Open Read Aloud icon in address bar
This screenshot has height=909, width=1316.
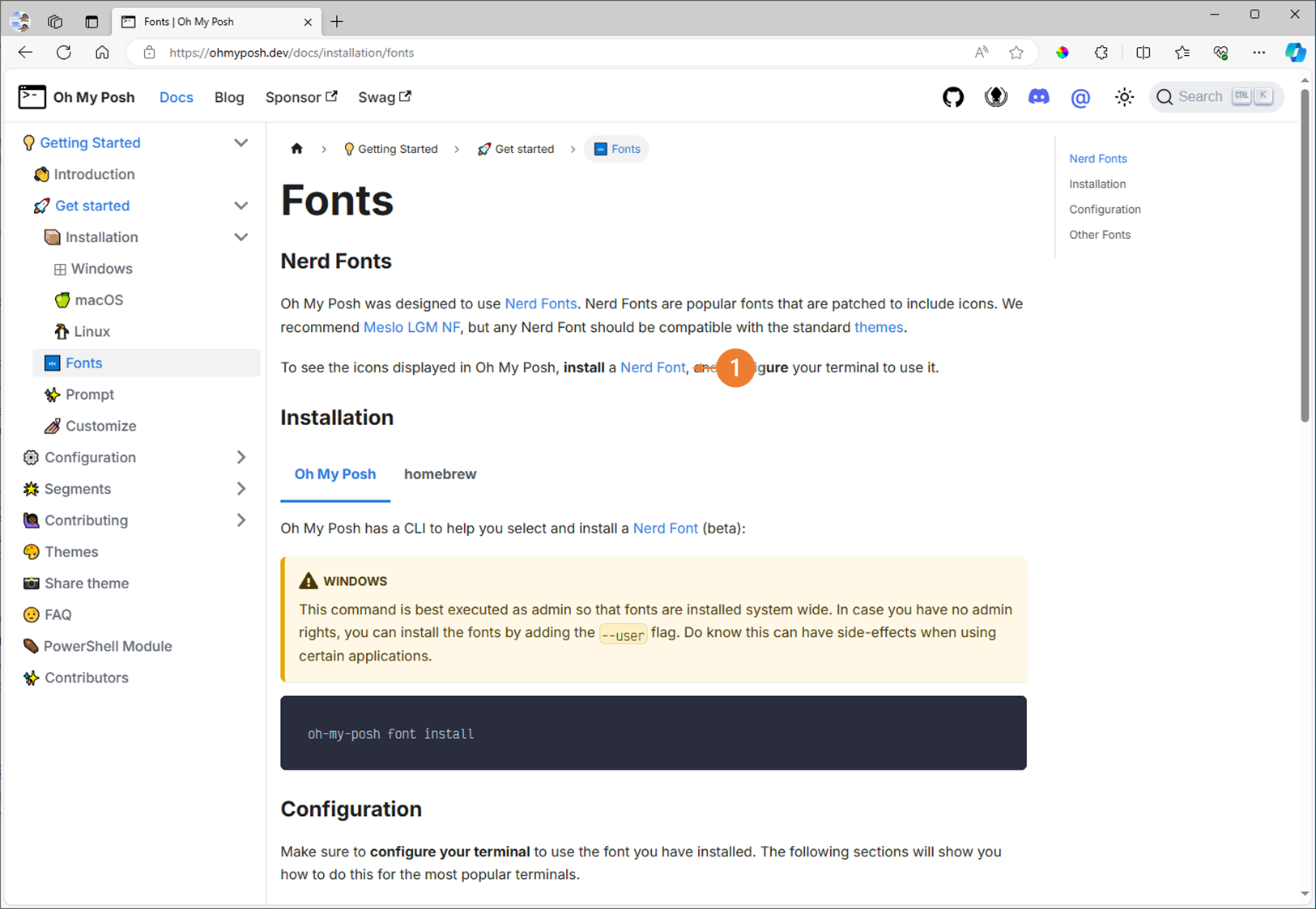click(982, 53)
